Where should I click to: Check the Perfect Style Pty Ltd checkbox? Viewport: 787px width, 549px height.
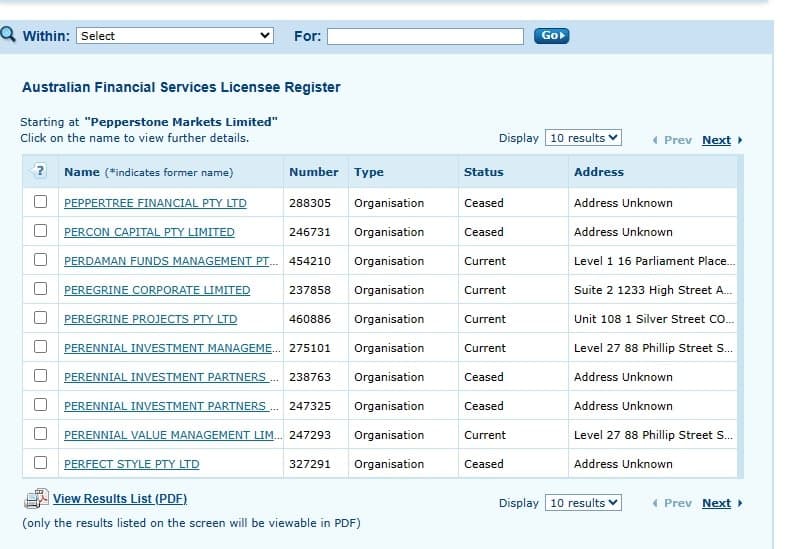[41, 463]
